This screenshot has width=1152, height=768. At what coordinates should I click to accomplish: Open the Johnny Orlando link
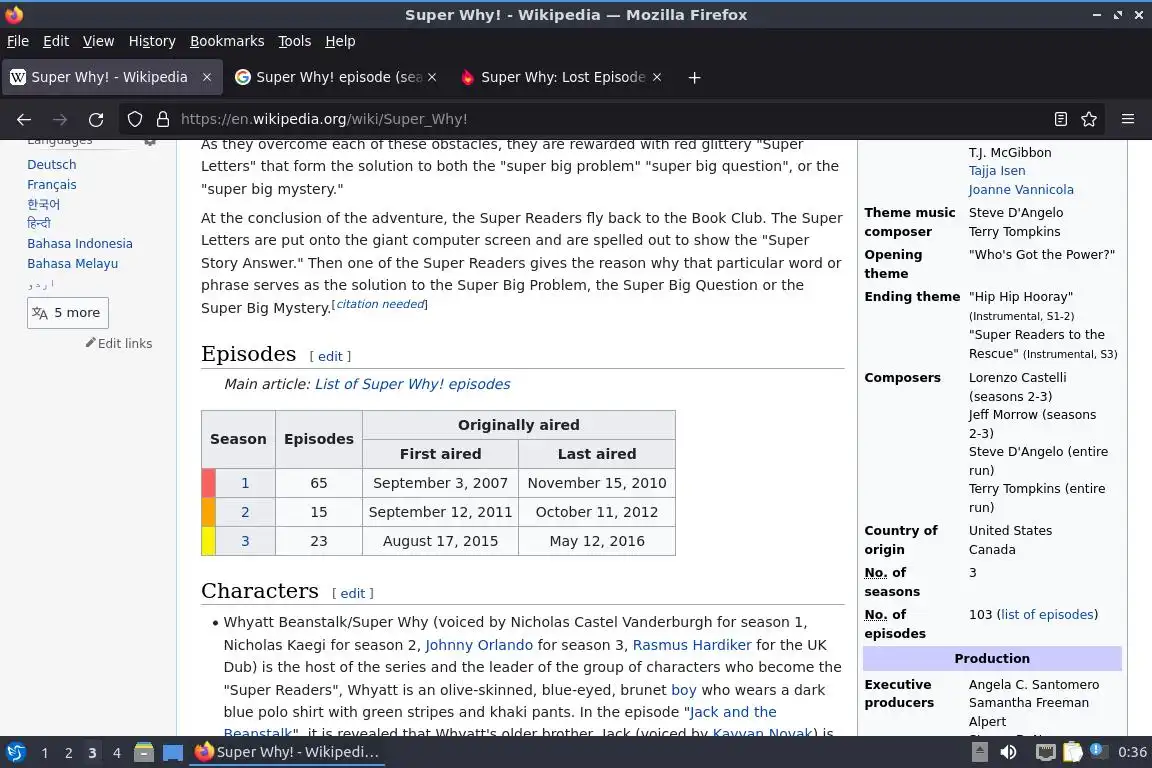pos(479,645)
